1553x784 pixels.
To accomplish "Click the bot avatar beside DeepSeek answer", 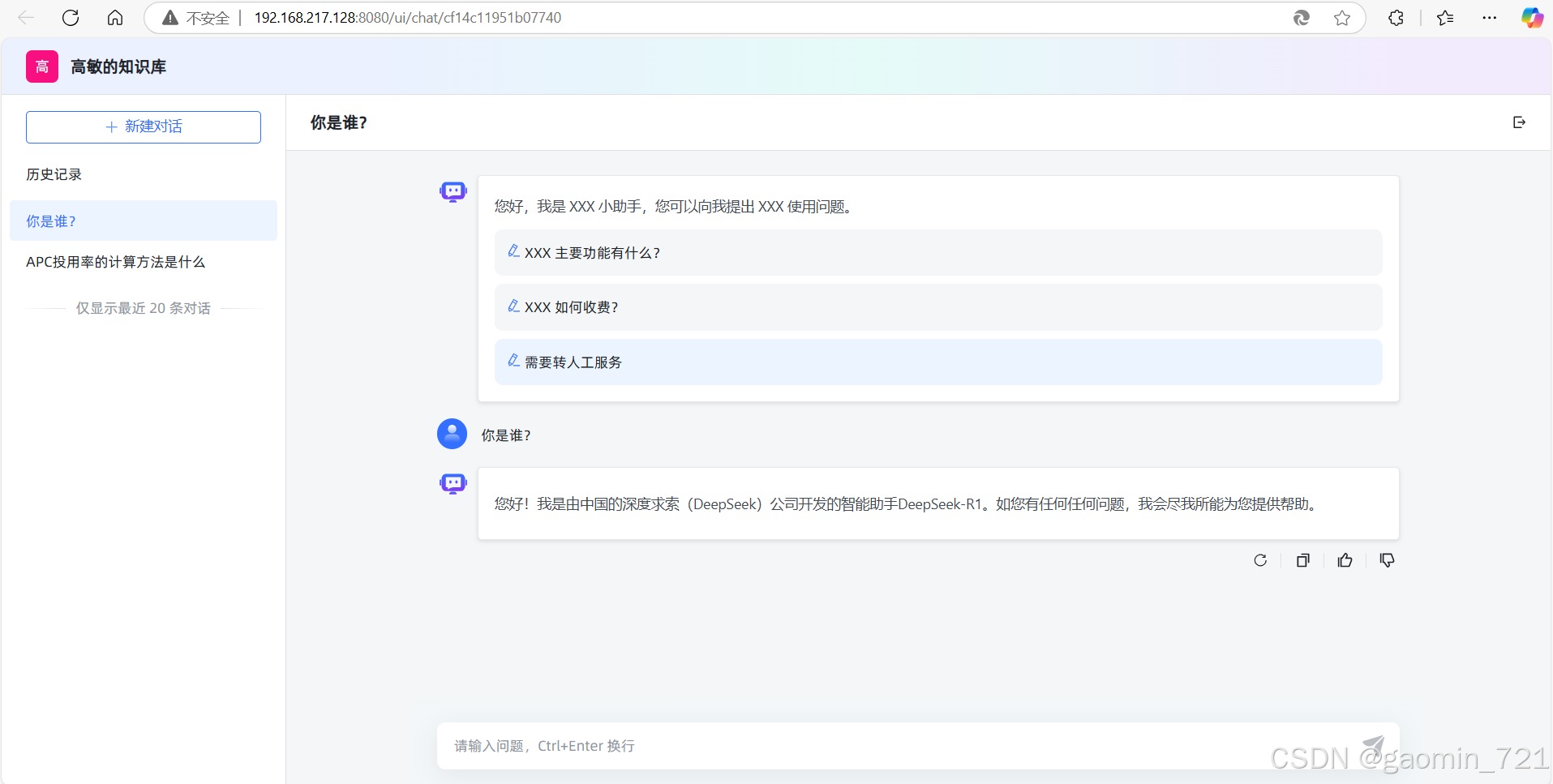I will click(453, 484).
